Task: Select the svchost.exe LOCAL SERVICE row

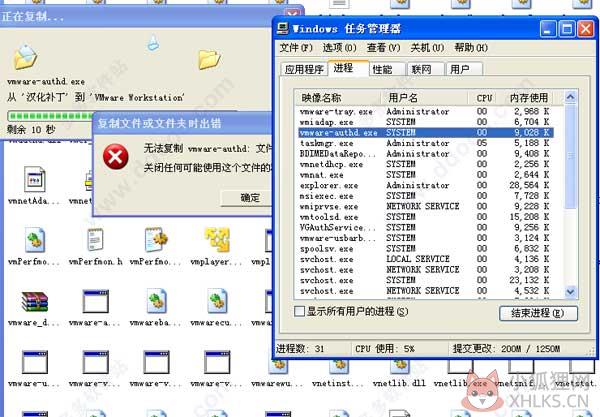Action: [x=426, y=259]
